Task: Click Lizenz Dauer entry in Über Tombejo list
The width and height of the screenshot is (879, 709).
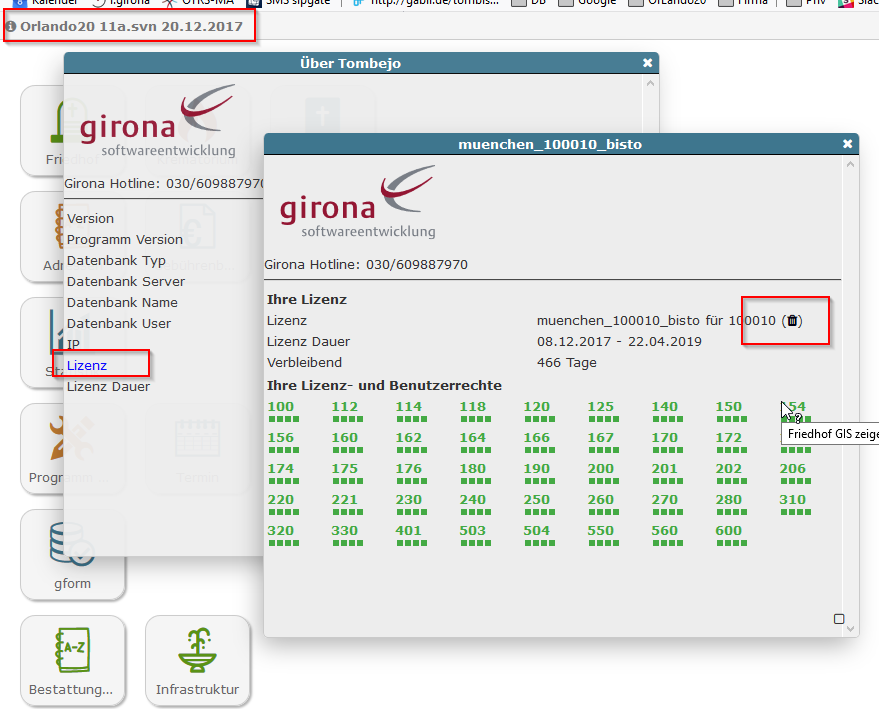Action: click(108, 387)
